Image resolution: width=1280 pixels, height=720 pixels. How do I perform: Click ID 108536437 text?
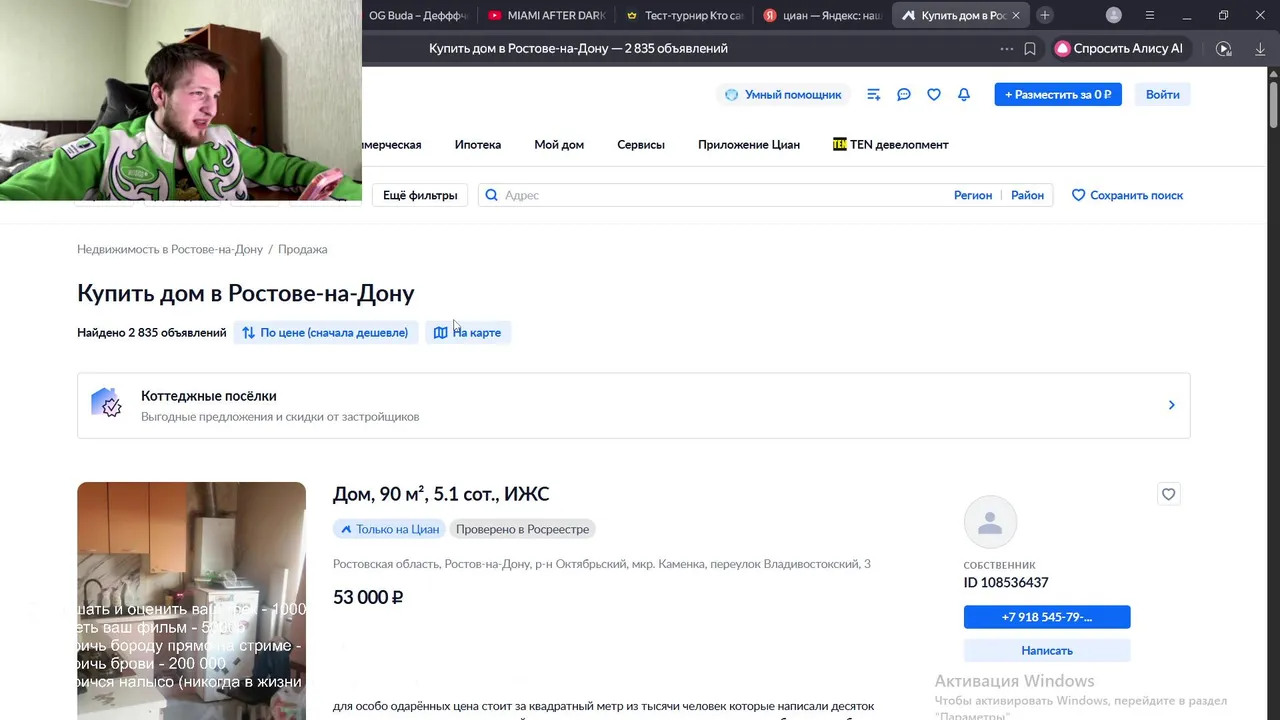[1006, 583]
